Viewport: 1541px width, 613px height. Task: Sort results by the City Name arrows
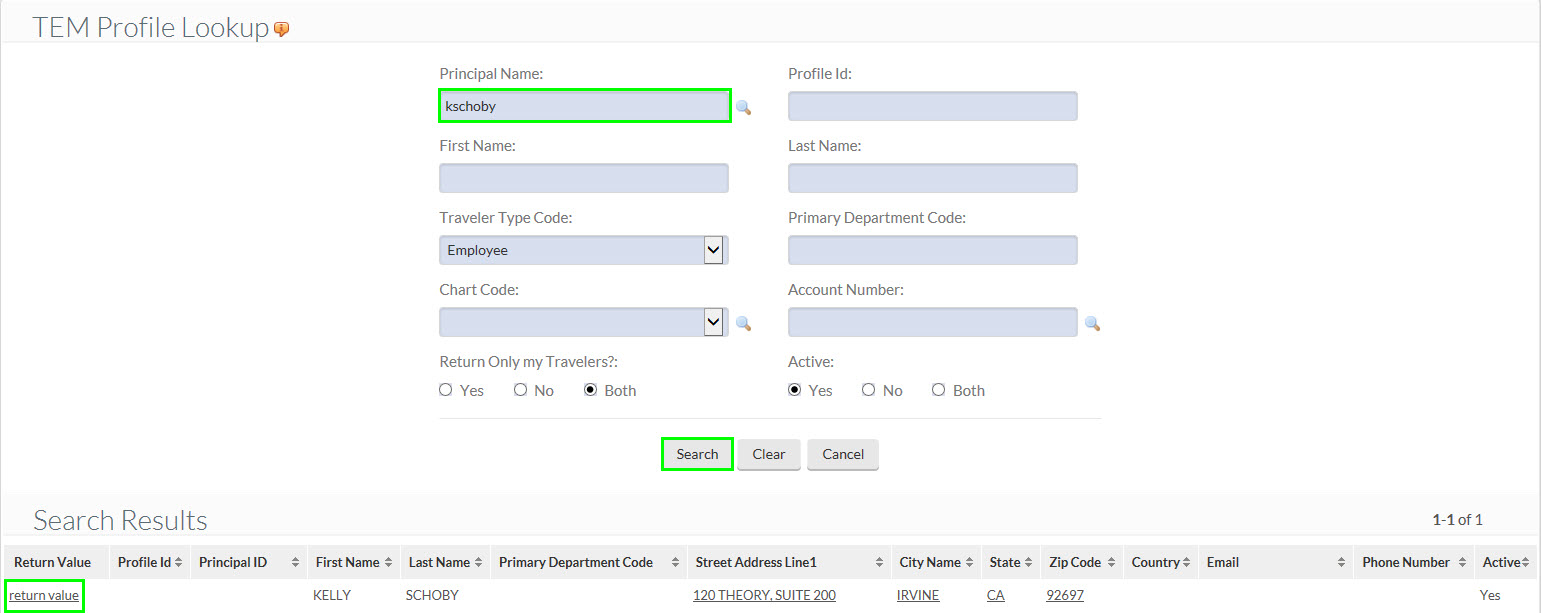[969, 563]
